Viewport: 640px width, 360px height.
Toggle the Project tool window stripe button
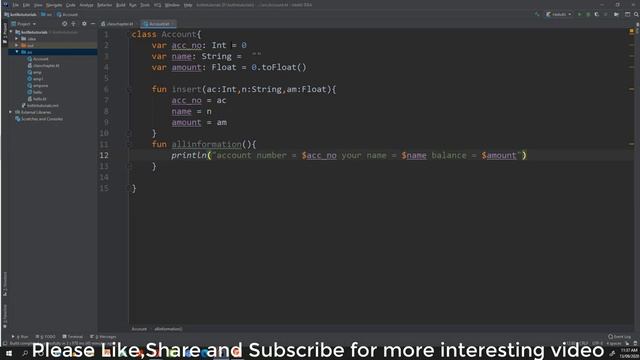pos(4,33)
